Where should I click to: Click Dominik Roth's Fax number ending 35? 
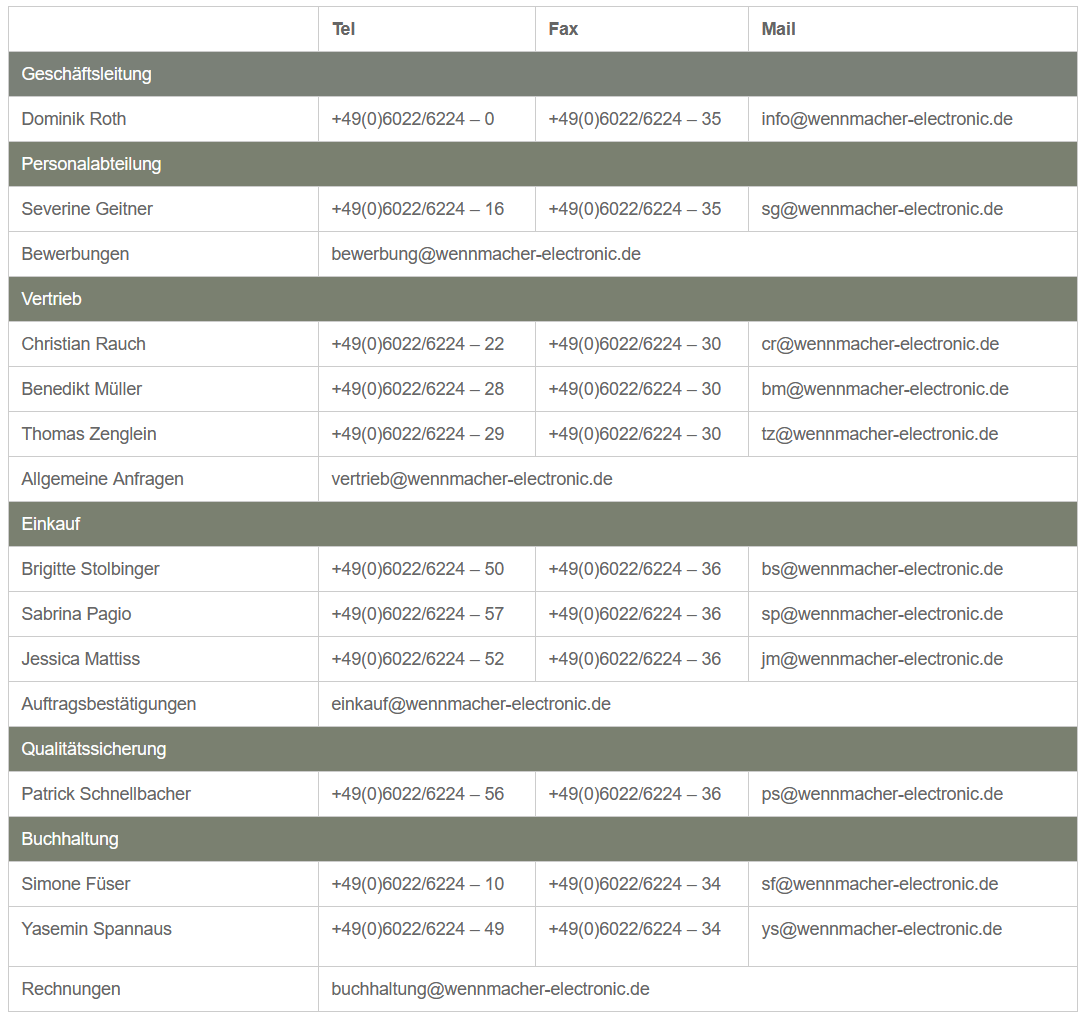click(x=634, y=119)
